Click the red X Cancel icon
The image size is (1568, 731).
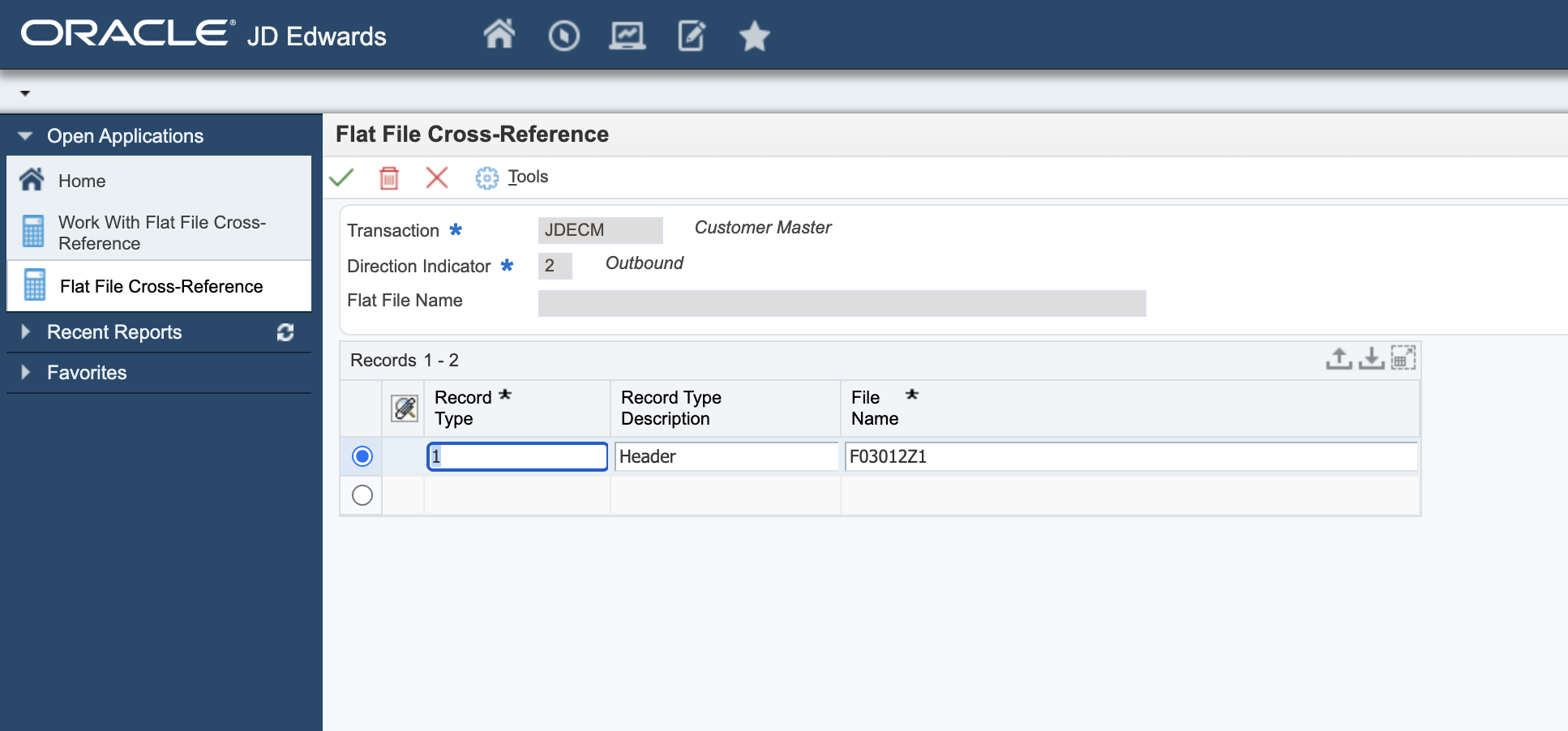click(x=437, y=177)
